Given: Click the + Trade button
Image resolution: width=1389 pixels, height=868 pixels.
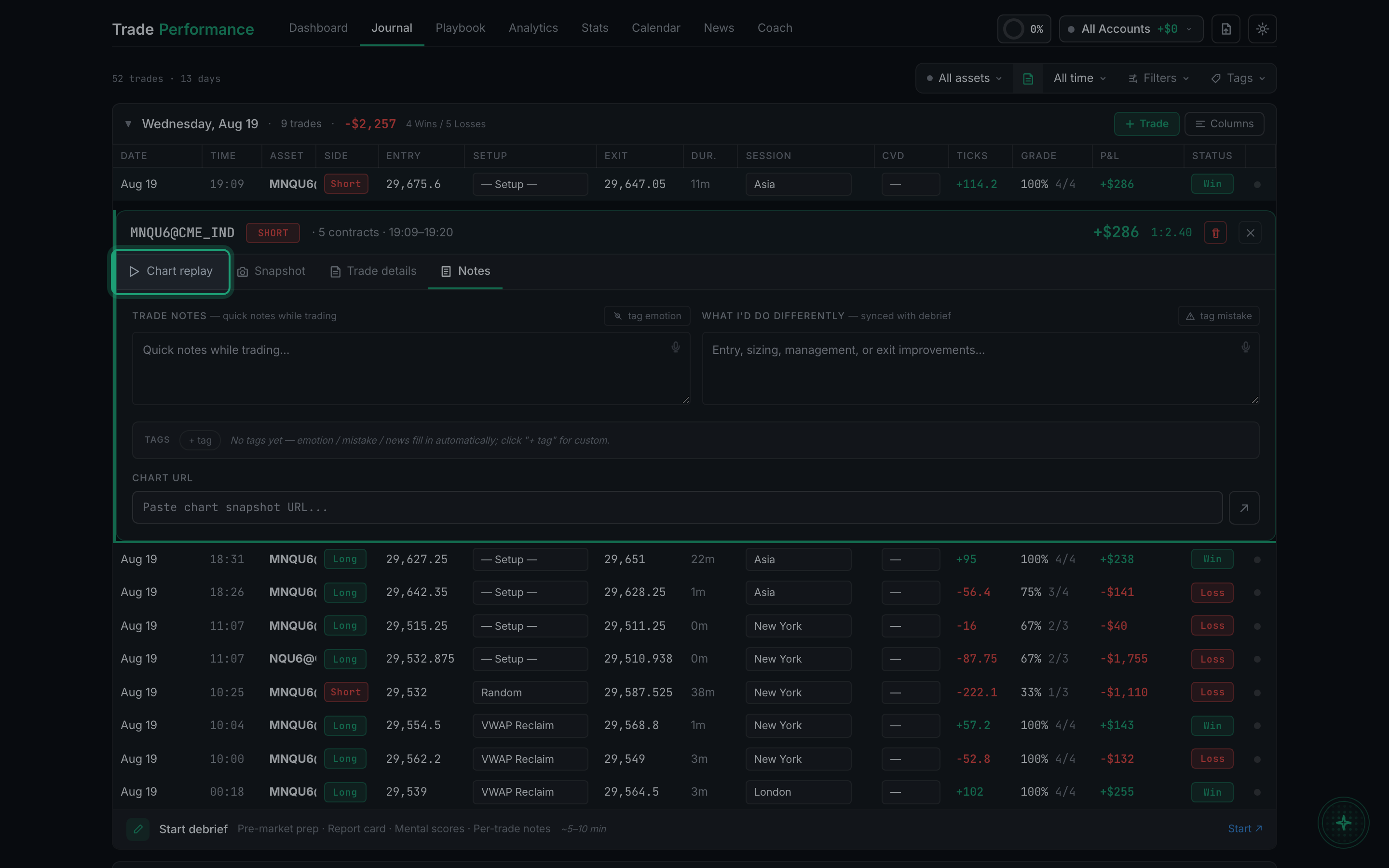Looking at the screenshot, I should pyautogui.click(x=1146, y=124).
